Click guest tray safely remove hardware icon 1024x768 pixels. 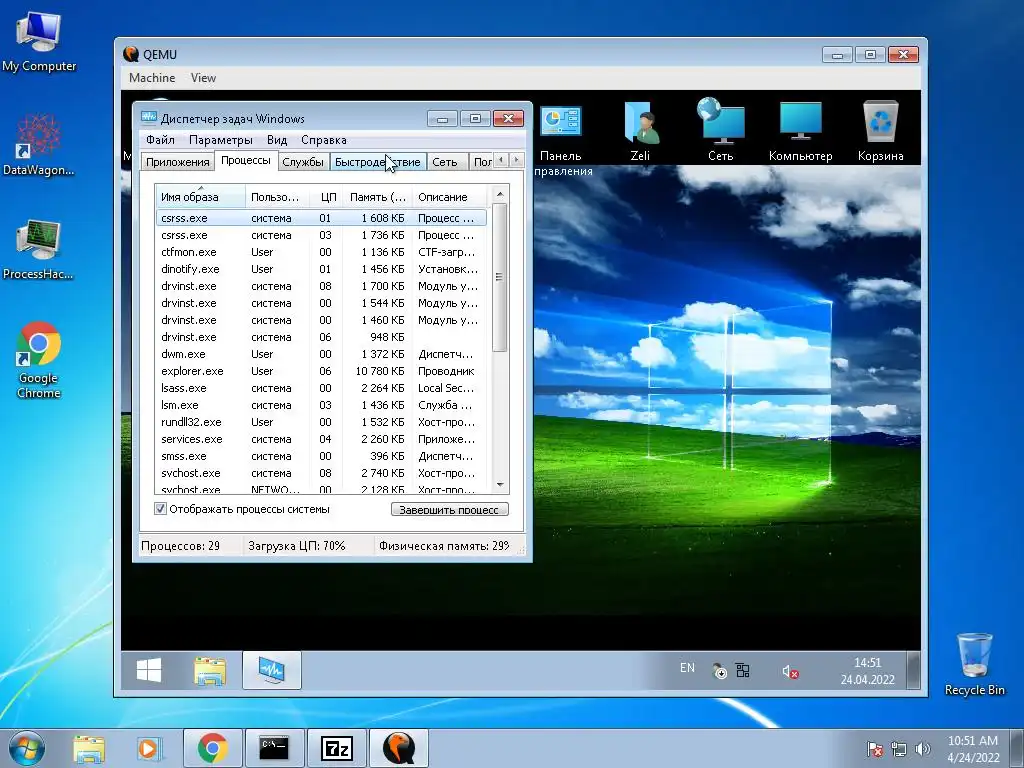click(719, 671)
